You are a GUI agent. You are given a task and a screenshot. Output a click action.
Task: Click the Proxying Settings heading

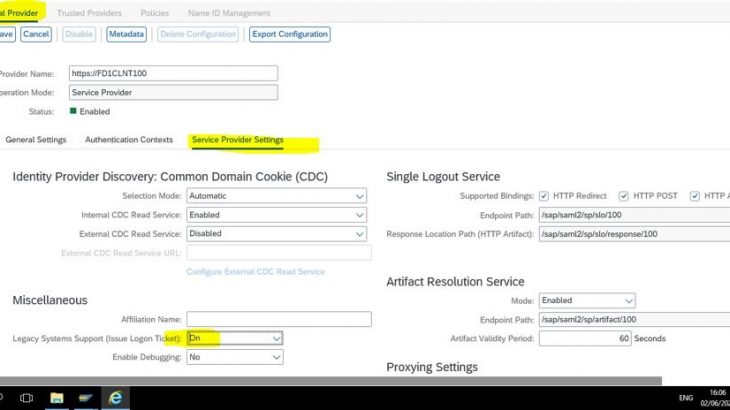432,367
